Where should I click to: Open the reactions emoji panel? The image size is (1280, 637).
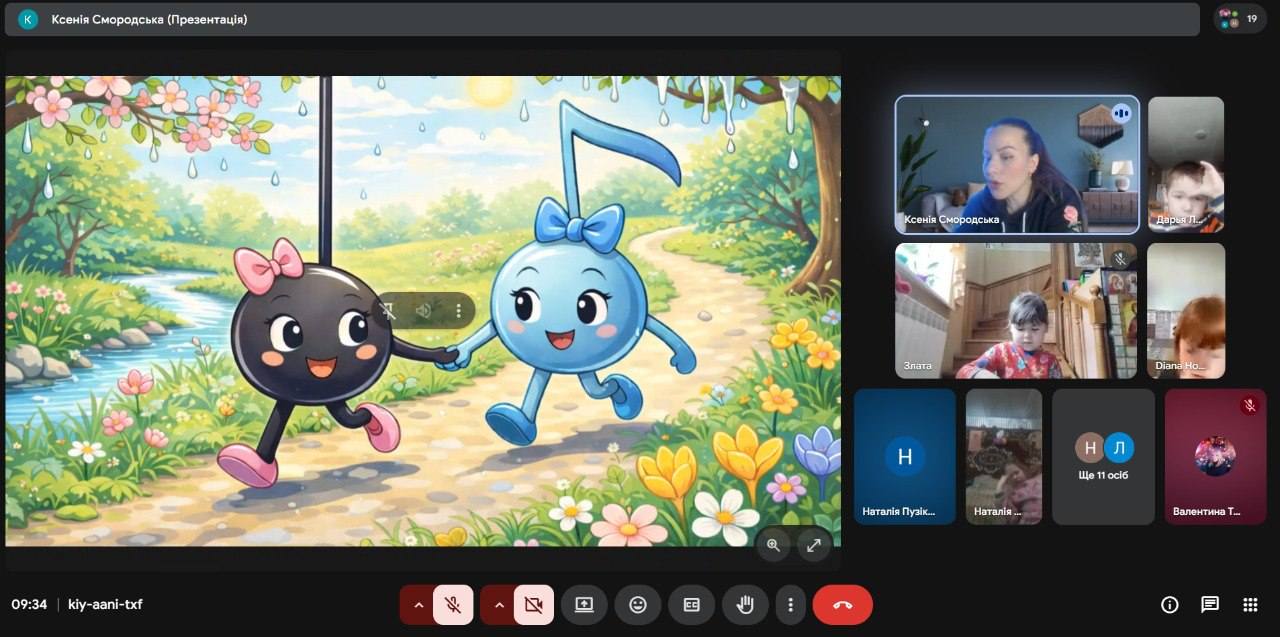637,605
